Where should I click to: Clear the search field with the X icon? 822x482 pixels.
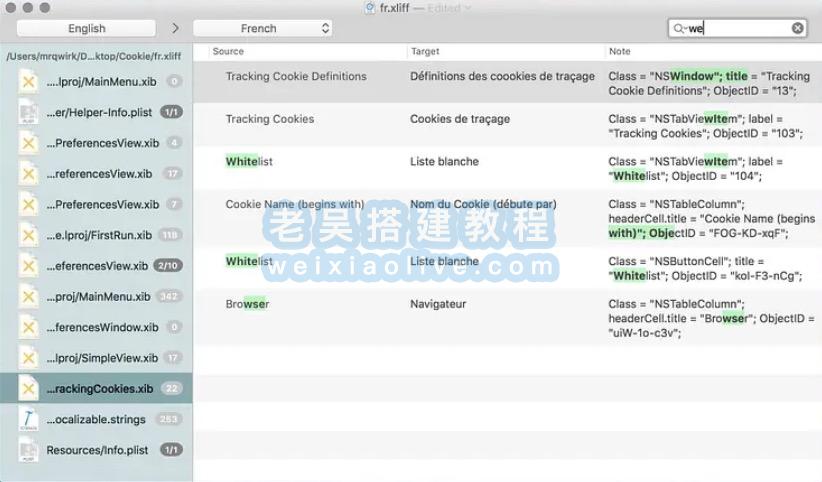[797, 28]
